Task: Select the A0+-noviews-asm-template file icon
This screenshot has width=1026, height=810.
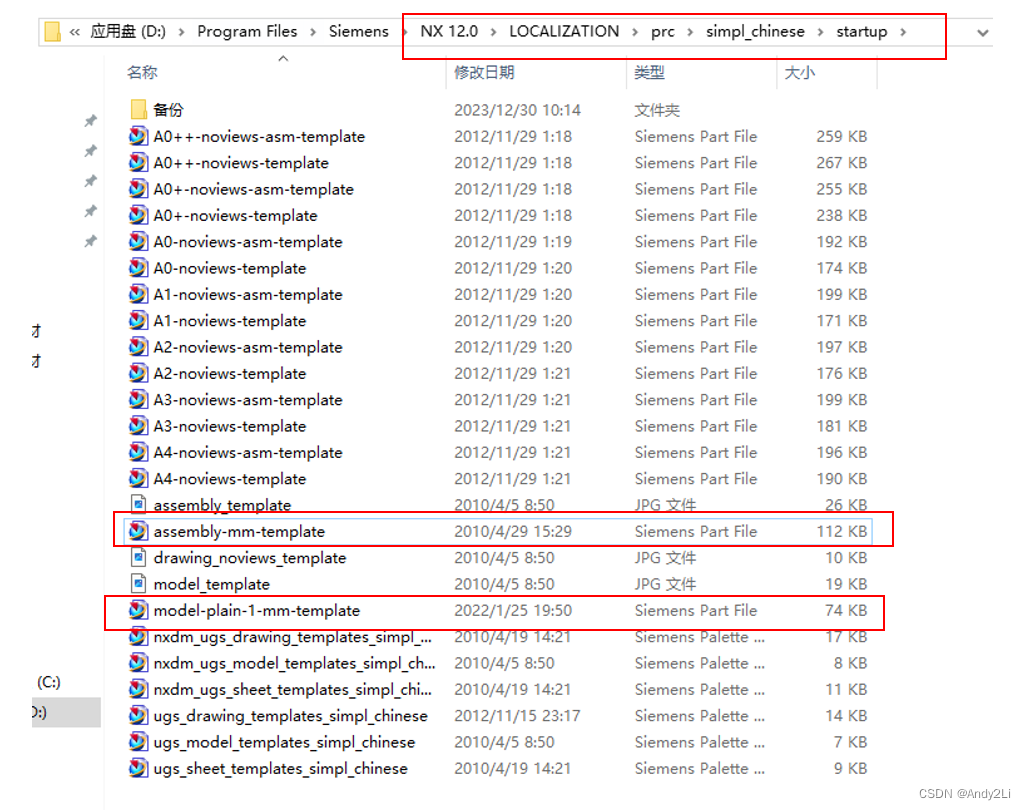Action: [x=138, y=188]
